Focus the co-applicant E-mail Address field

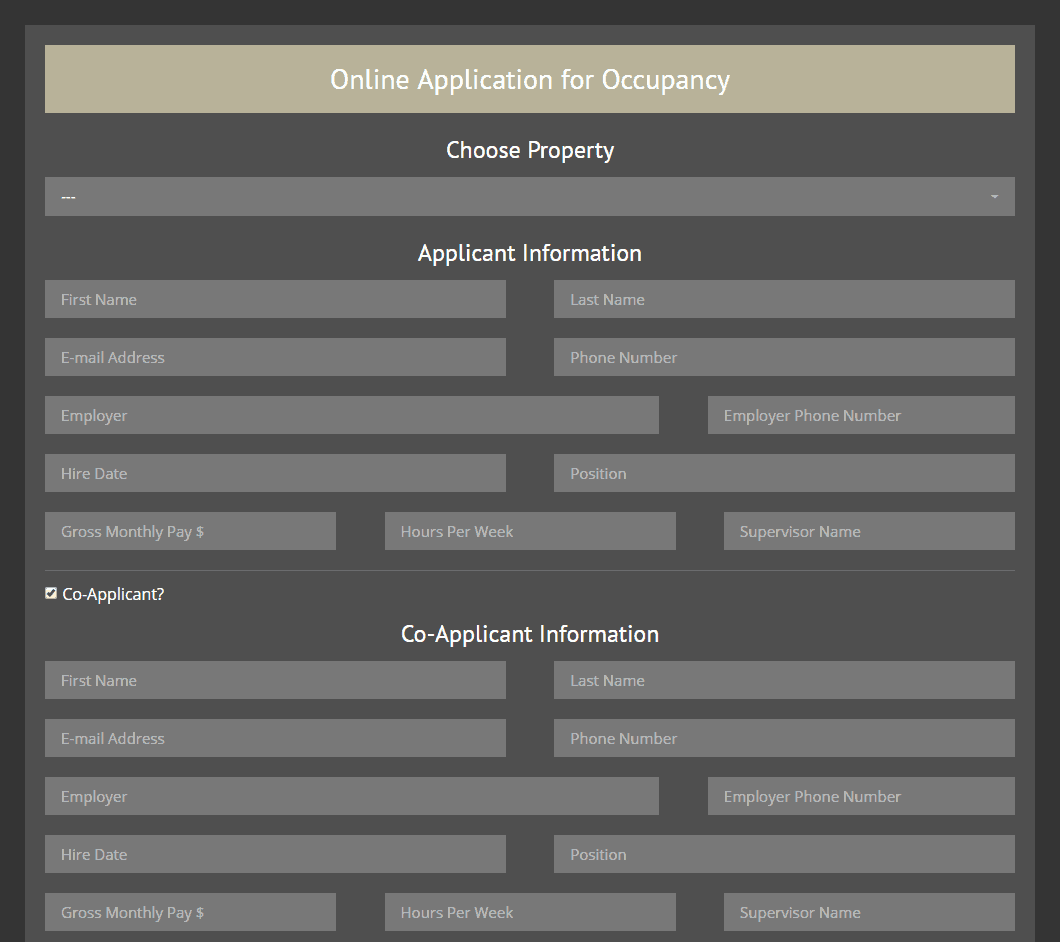click(x=275, y=738)
